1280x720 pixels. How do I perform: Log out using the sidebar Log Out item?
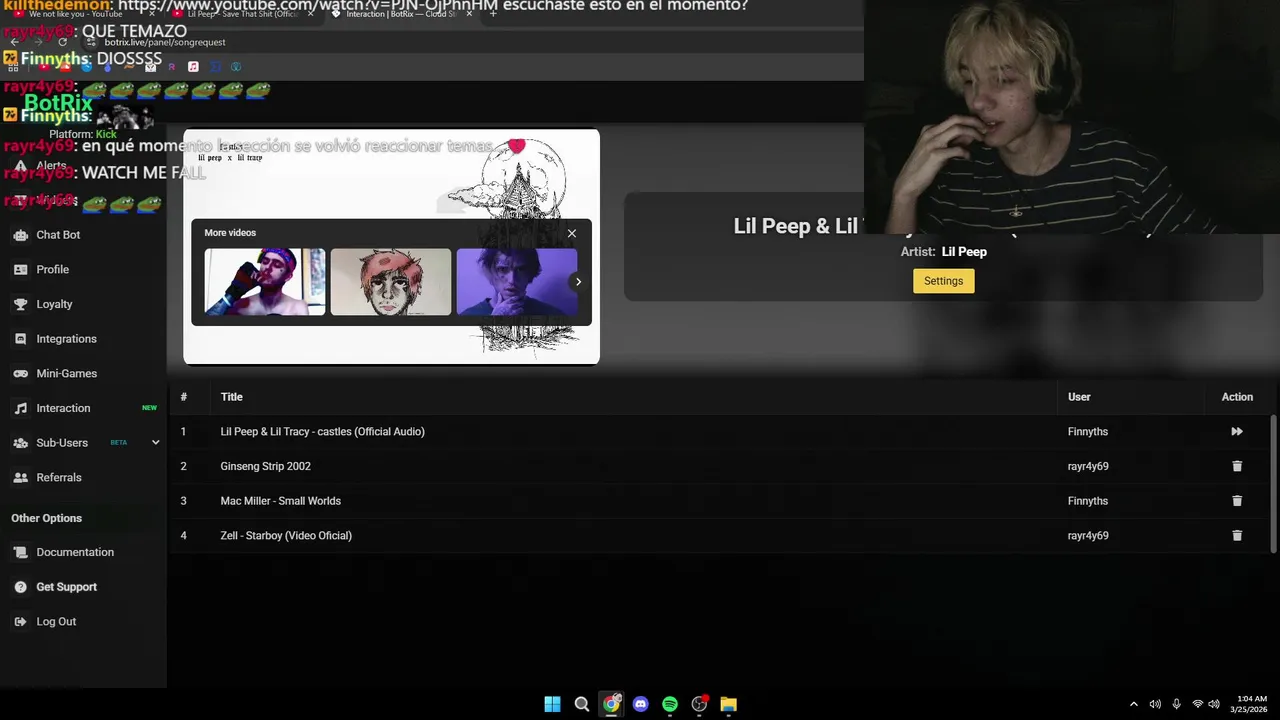coord(56,621)
